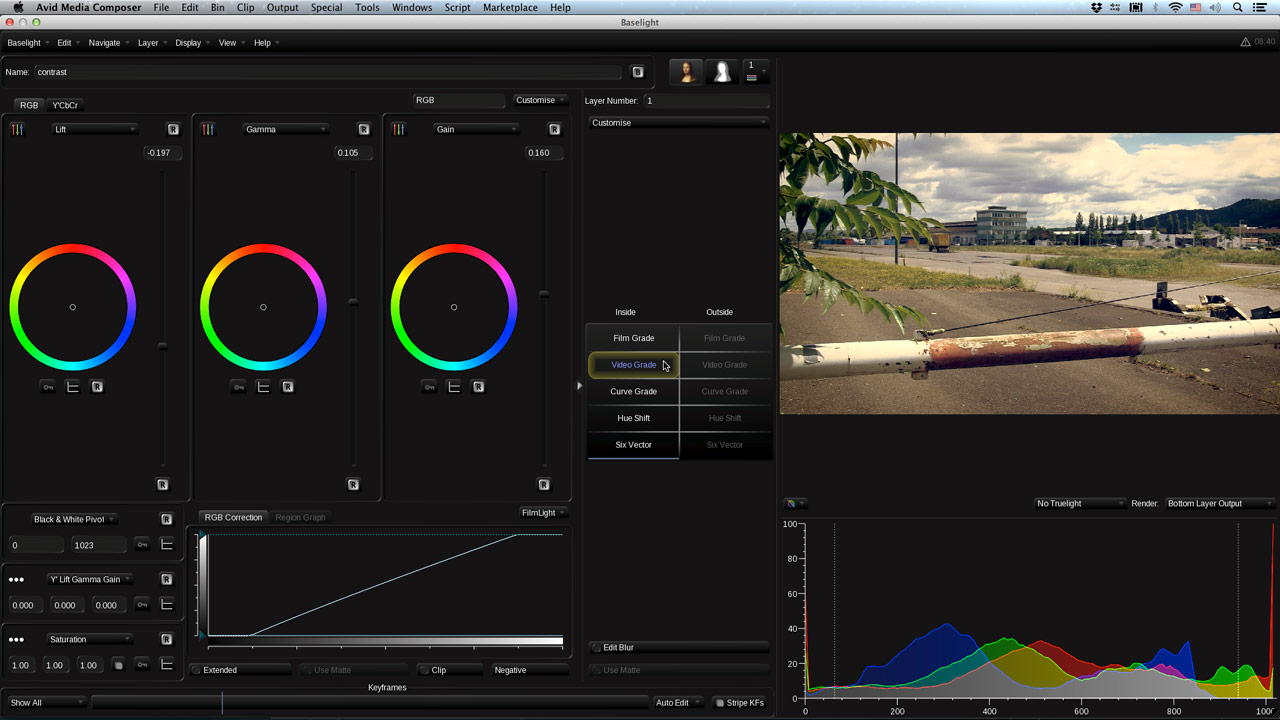Click the keyframe key icon under the Gain wheel
1280x720 pixels.
coord(429,387)
